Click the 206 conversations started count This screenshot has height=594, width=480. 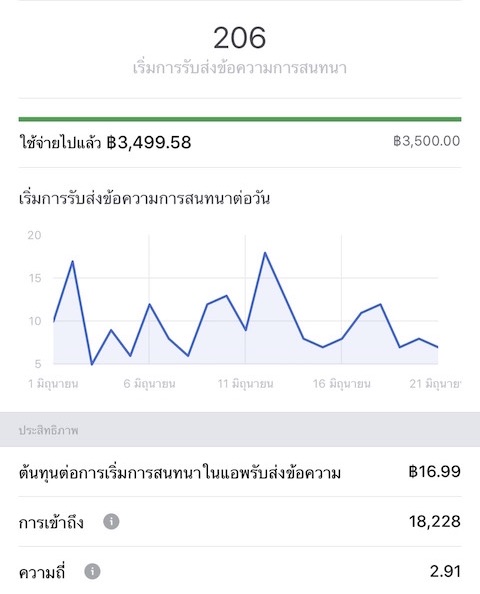click(240, 38)
